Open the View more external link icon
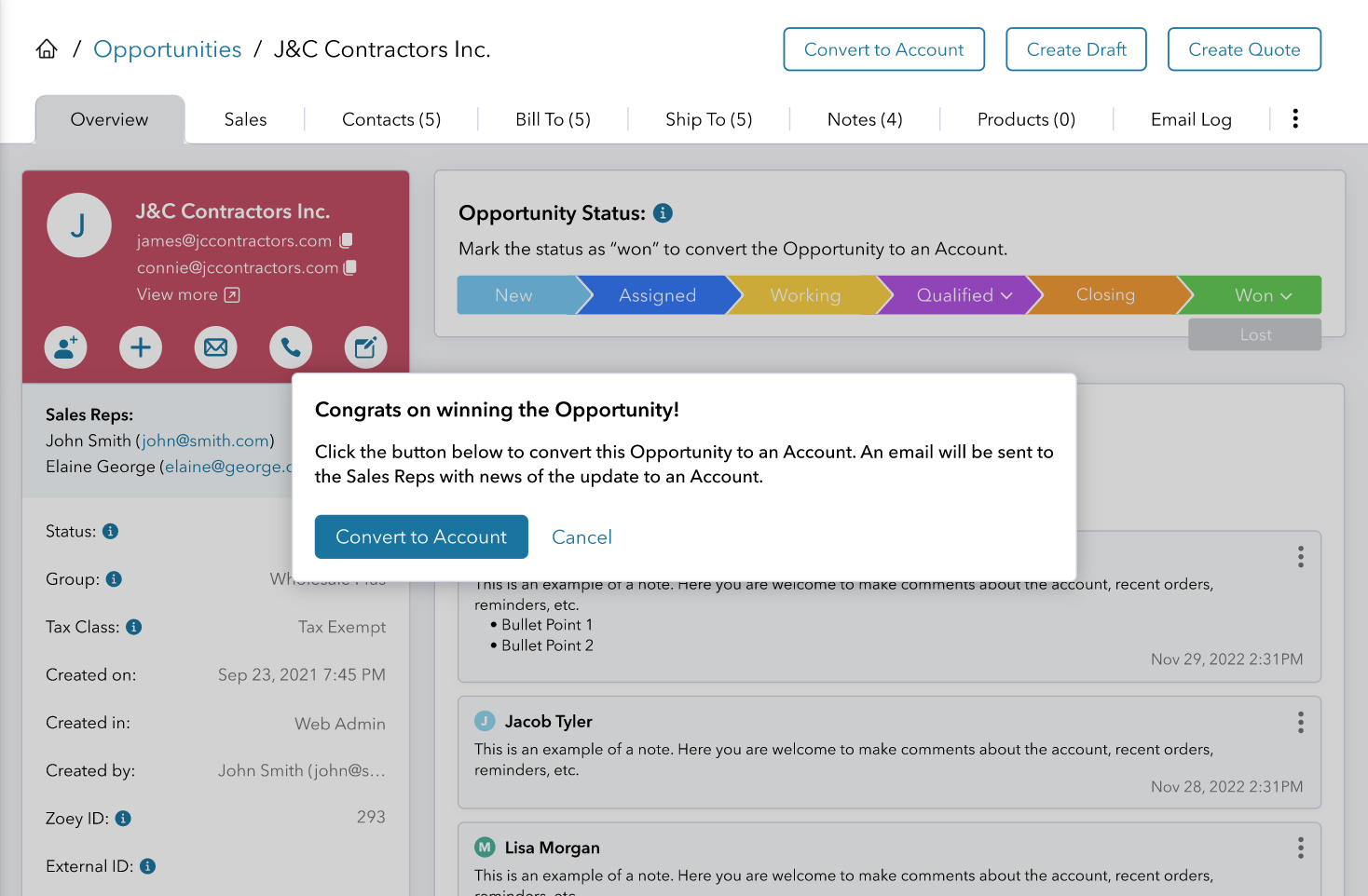This screenshot has height=896, width=1368. click(232, 295)
